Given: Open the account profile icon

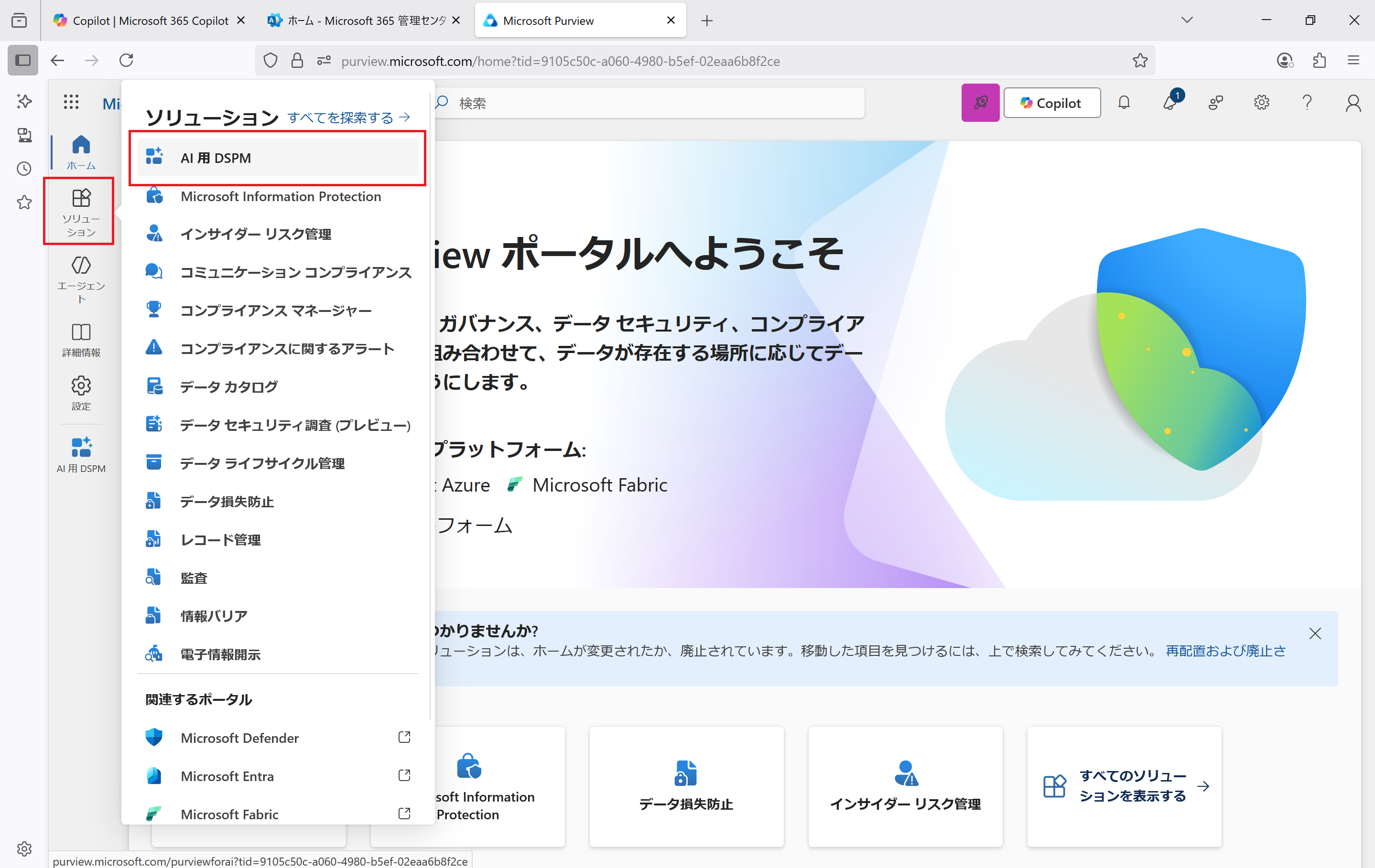Looking at the screenshot, I should pos(1353,103).
